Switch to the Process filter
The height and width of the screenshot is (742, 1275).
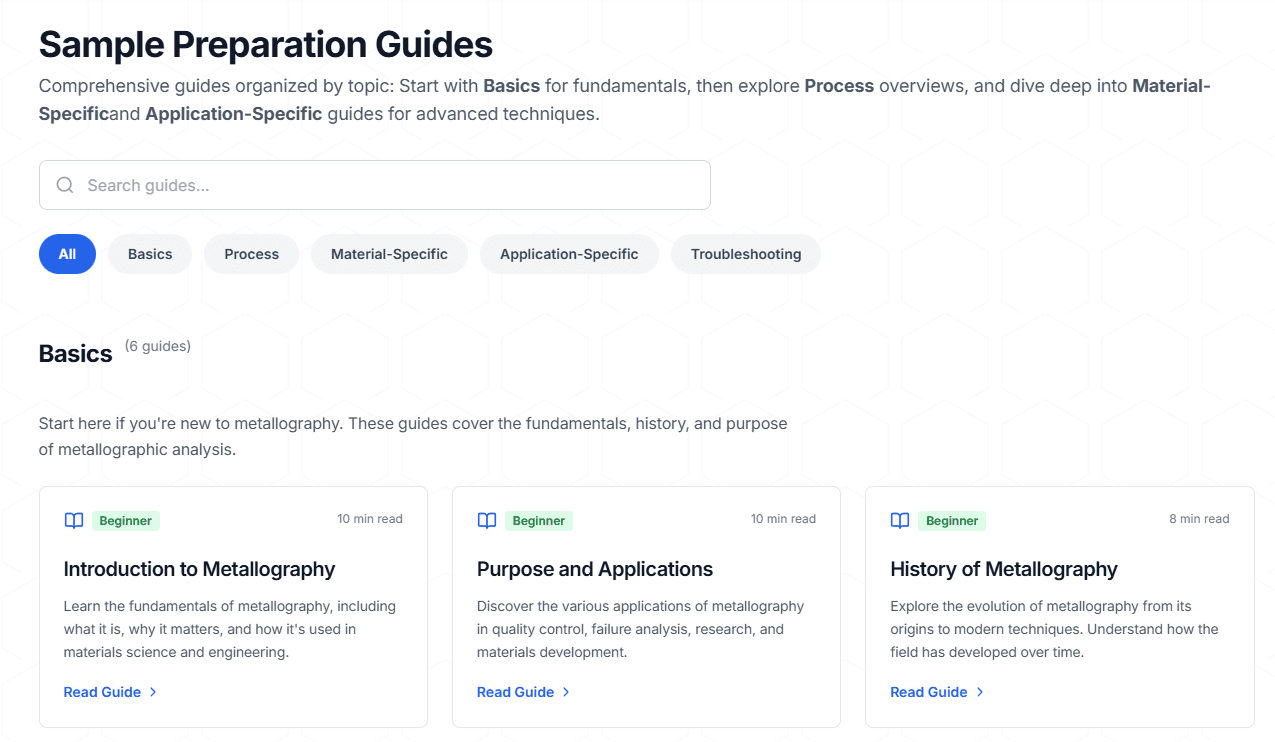click(x=251, y=254)
